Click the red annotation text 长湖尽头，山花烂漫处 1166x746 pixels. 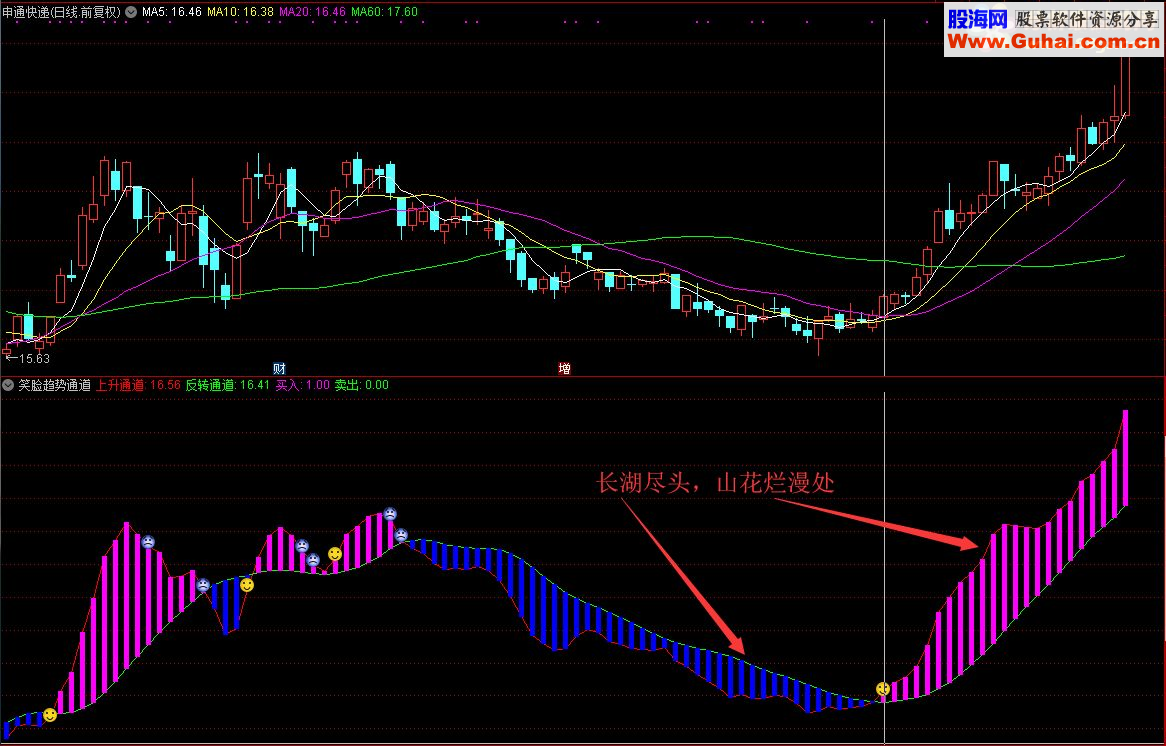[x=715, y=483]
